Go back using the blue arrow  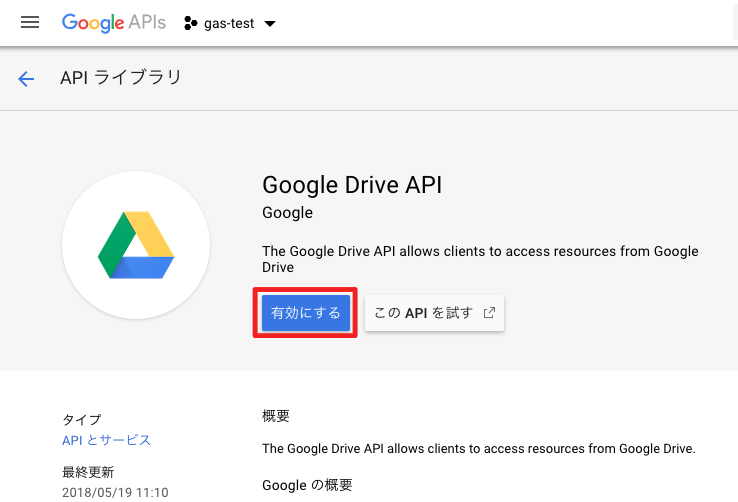pyautogui.click(x=26, y=79)
